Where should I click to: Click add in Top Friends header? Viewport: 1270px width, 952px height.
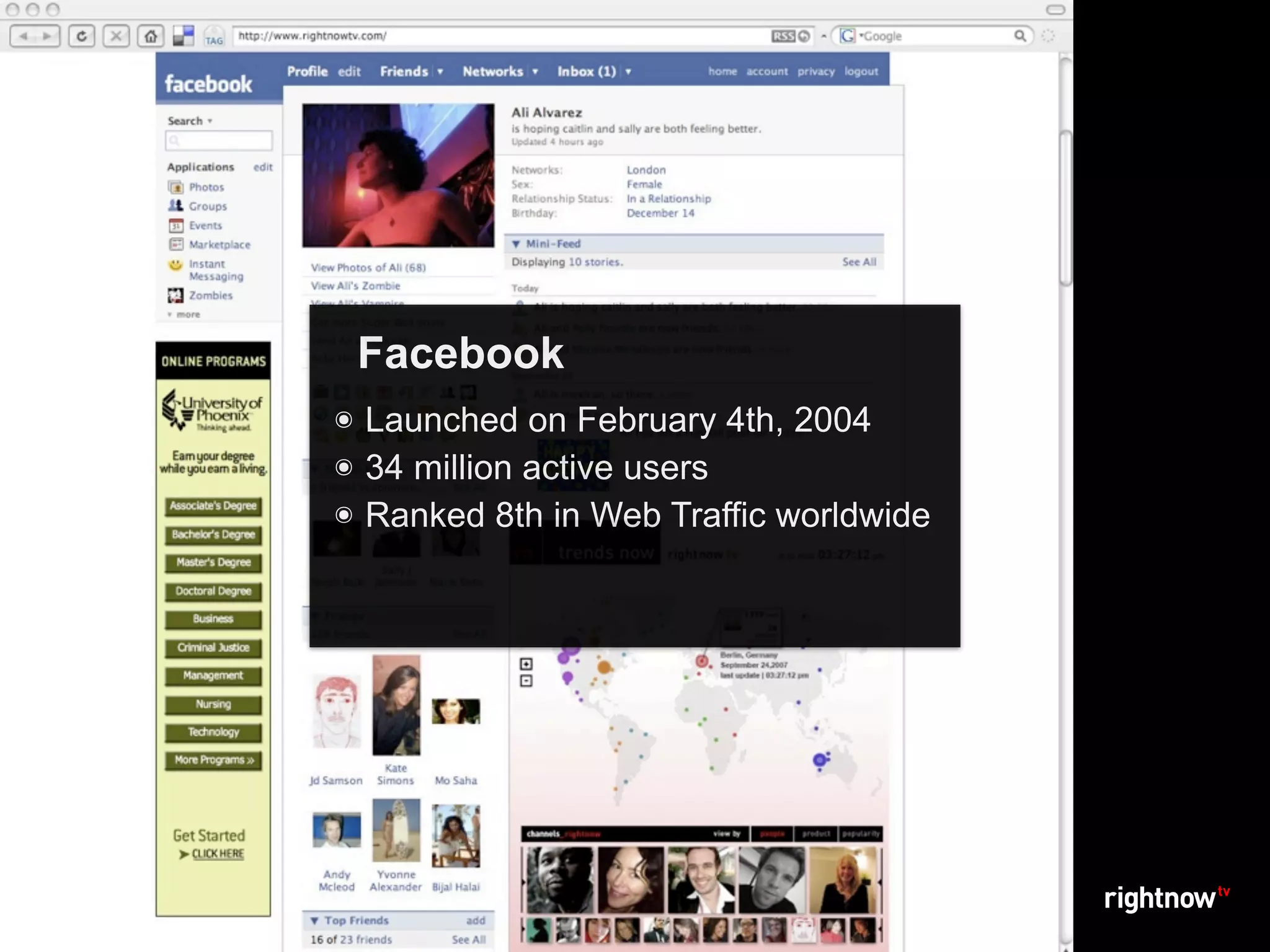tap(476, 921)
